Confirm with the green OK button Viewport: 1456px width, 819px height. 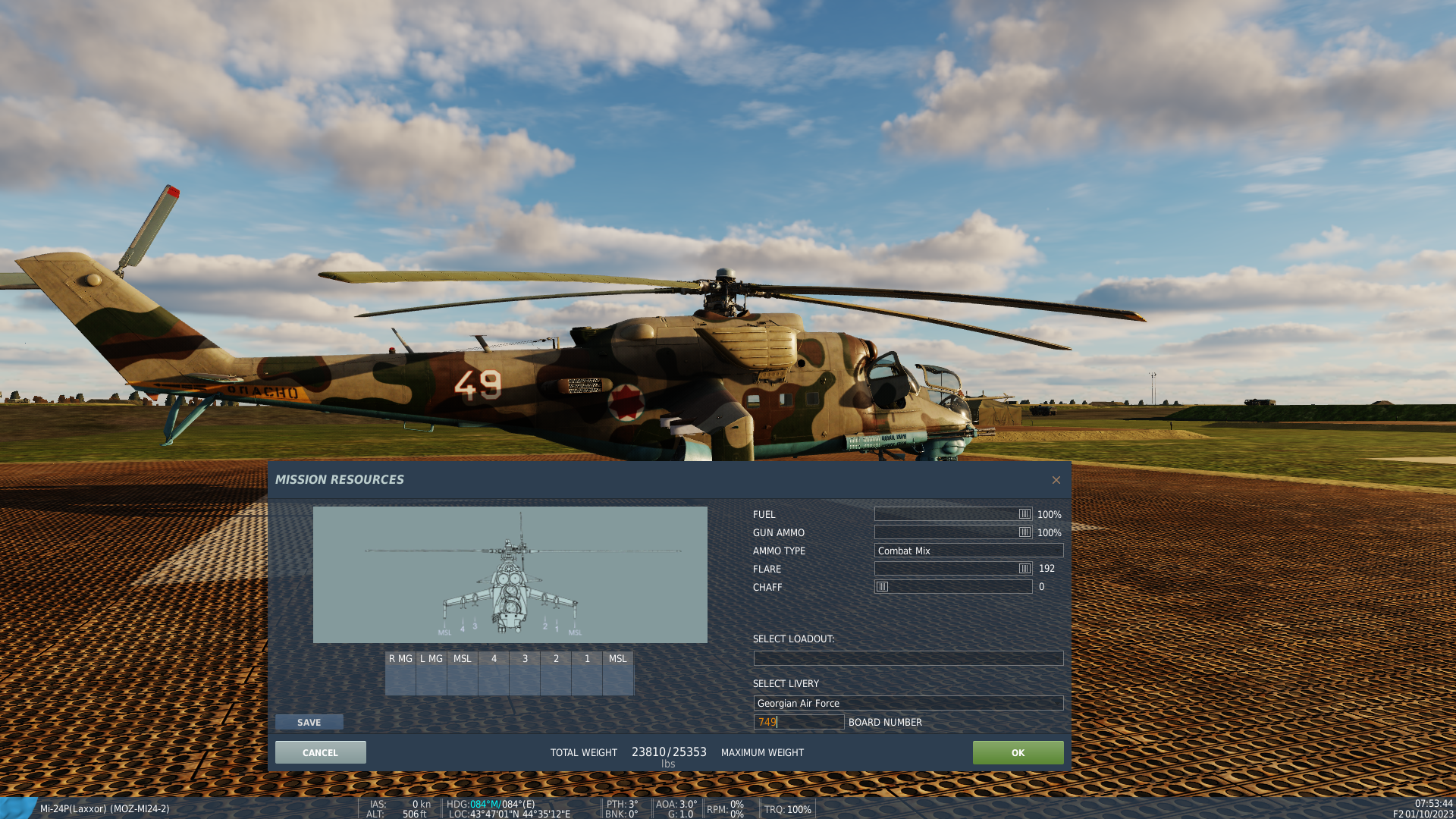[x=1018, y=752]
